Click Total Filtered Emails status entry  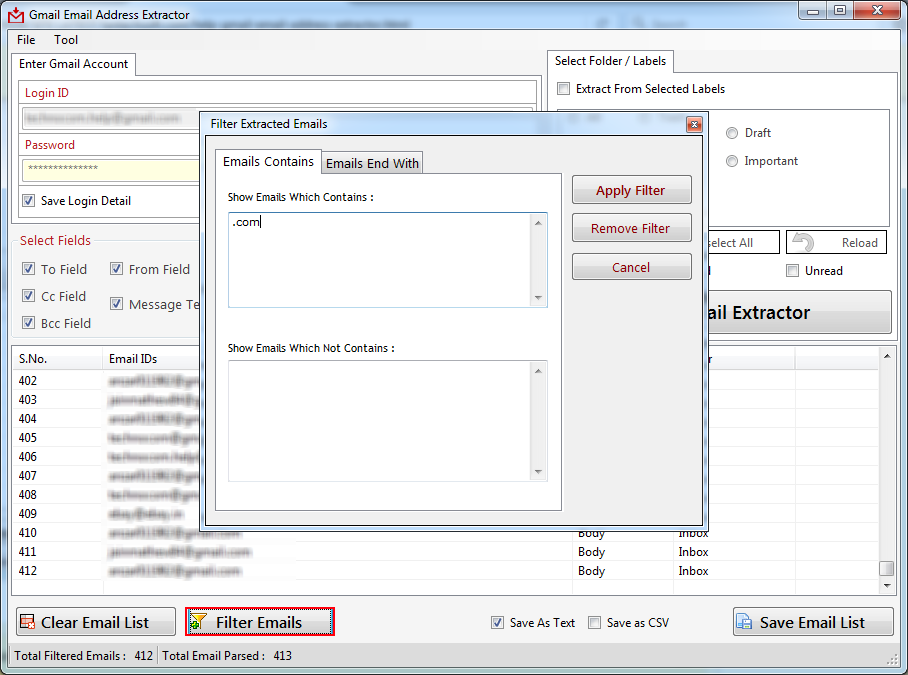[83, 656]
